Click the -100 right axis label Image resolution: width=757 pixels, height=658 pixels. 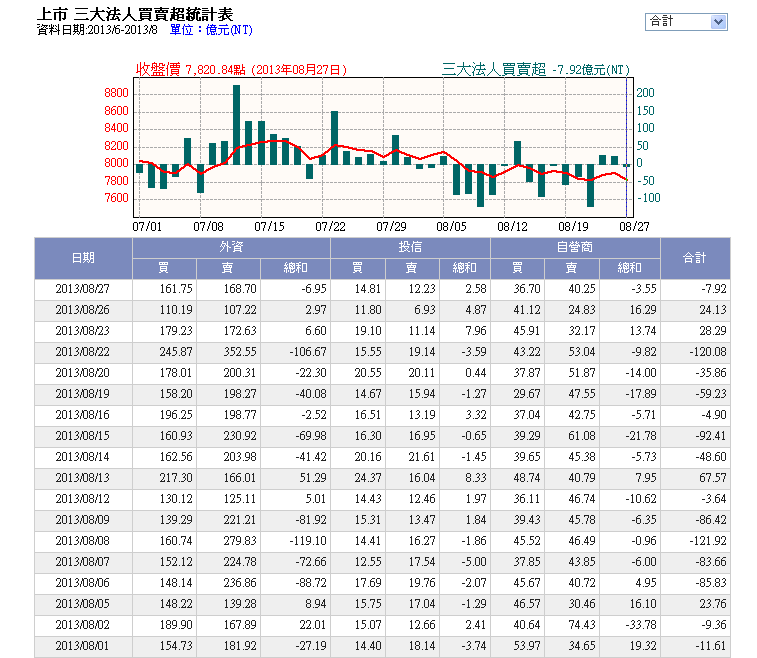[x=648, y=198]
